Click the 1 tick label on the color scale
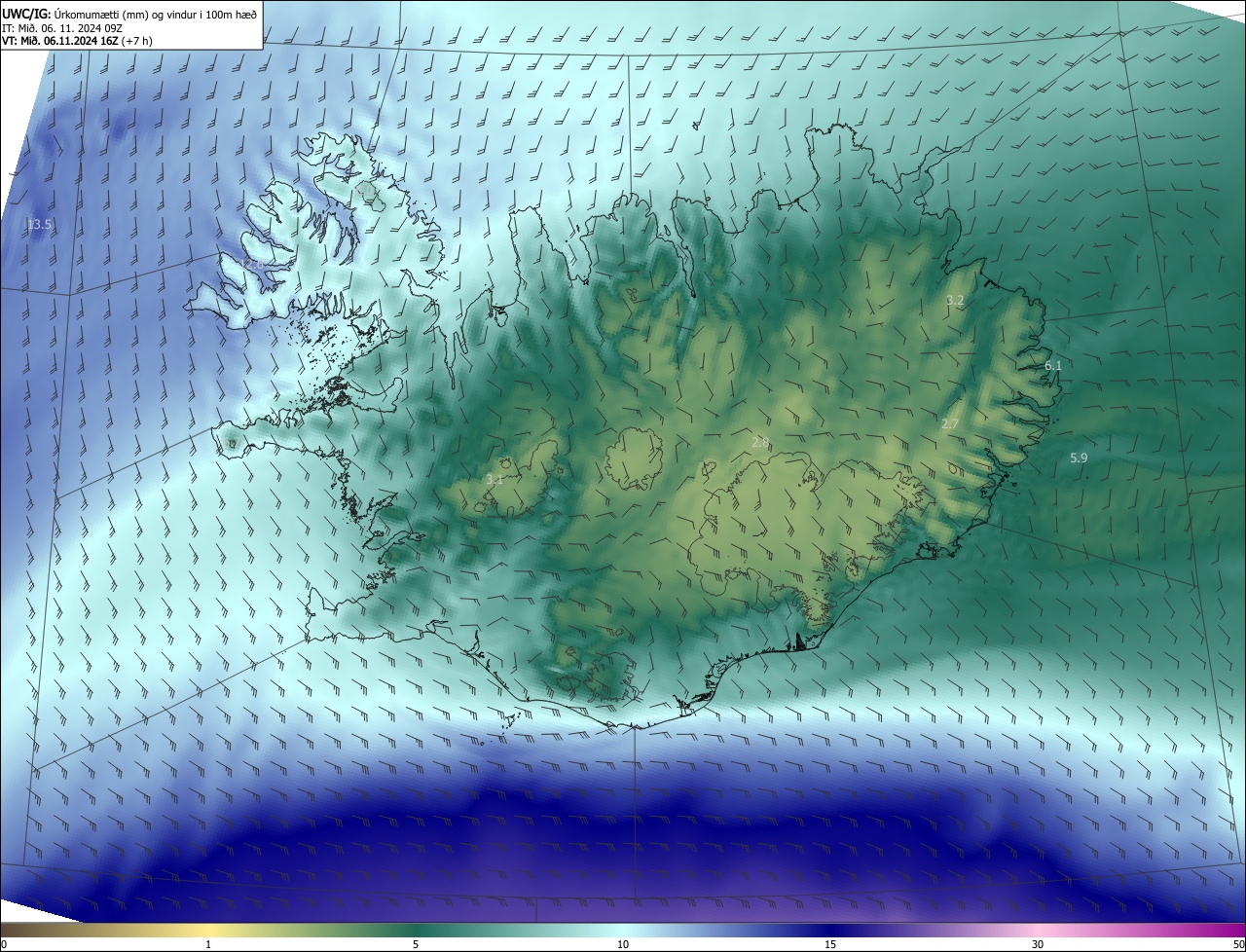Viewport: 1246px width, 952px height. [x=208, y=944]
